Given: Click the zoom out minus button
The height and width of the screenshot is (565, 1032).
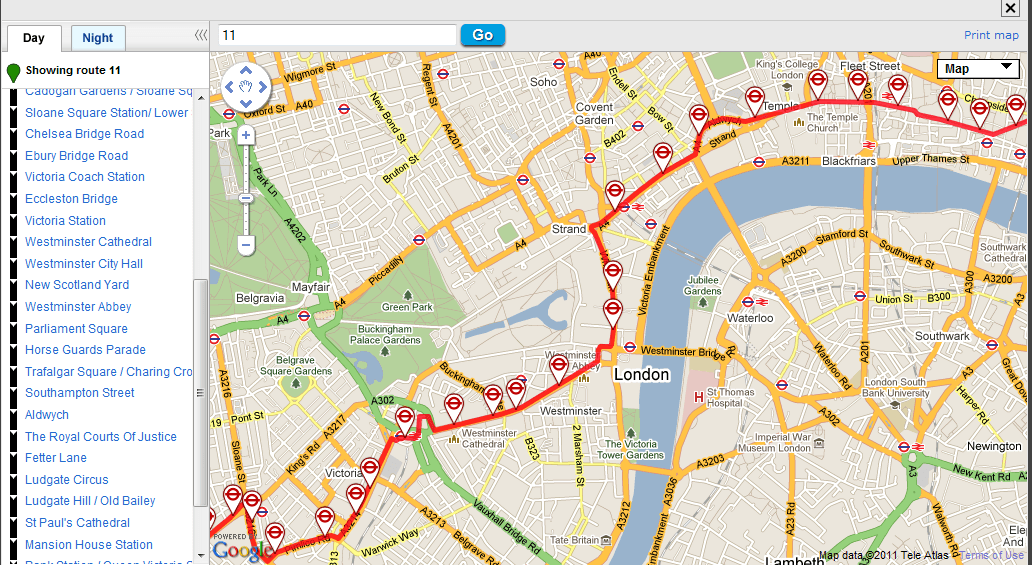Looking at the screenshot, I should pyautogui.click(x=245, y=246).
